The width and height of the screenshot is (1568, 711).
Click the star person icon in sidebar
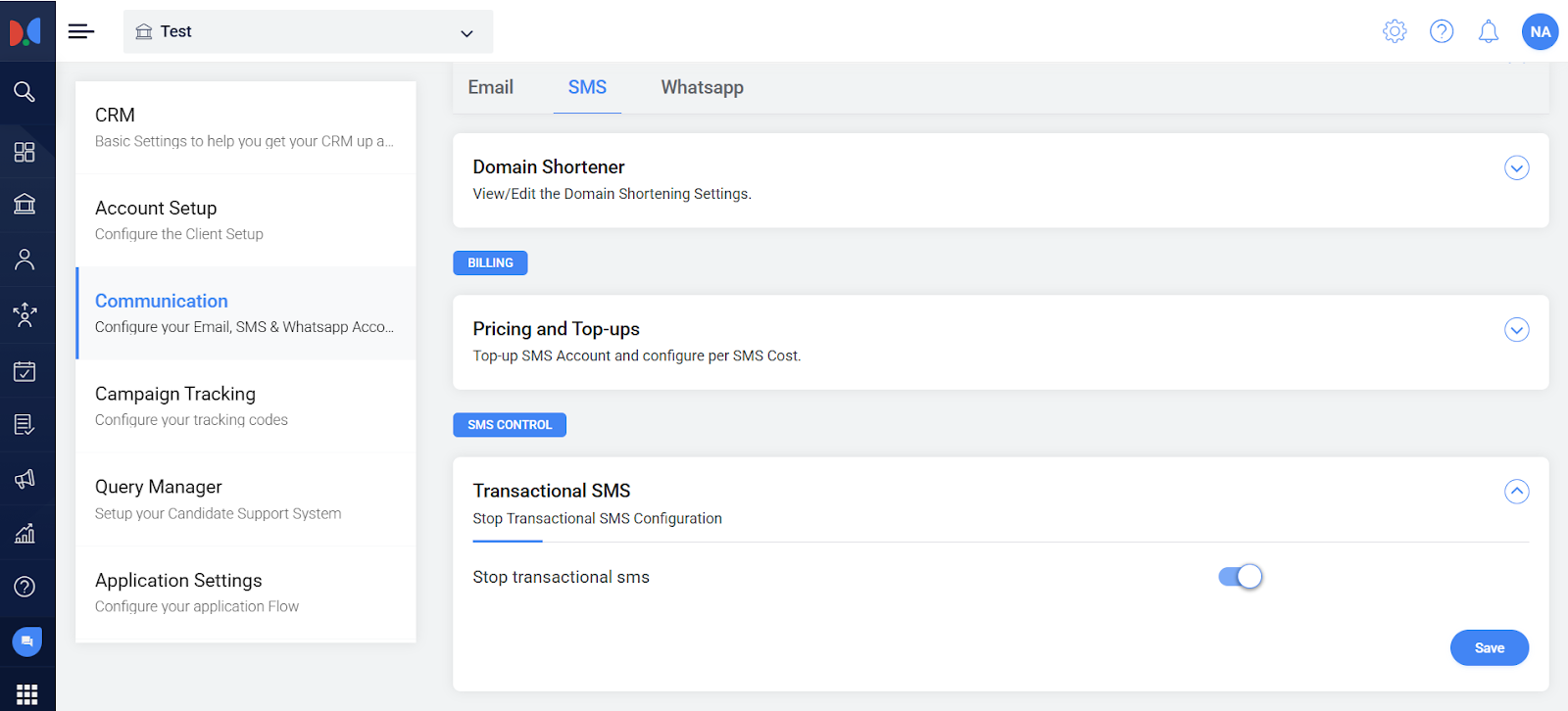tap(24, 314)
